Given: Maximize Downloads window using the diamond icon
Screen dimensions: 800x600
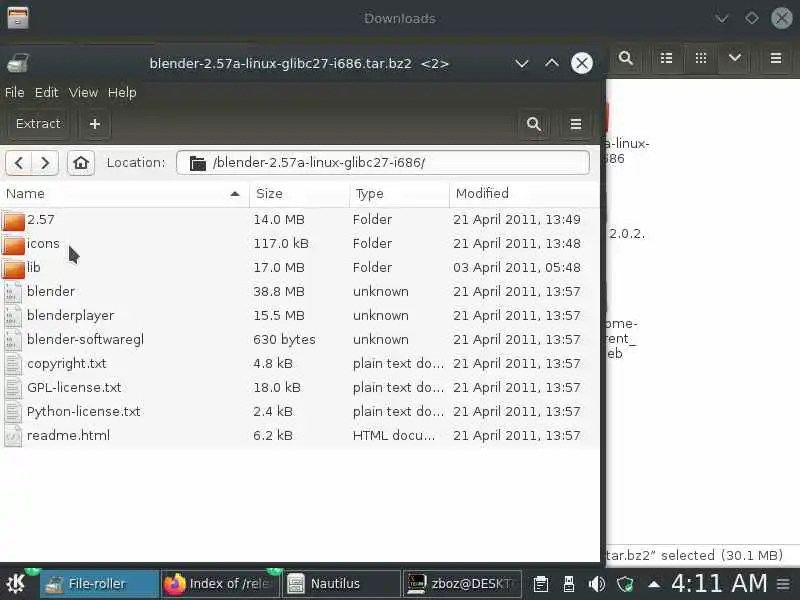Looking at the screenshot, I should (752, 18).
